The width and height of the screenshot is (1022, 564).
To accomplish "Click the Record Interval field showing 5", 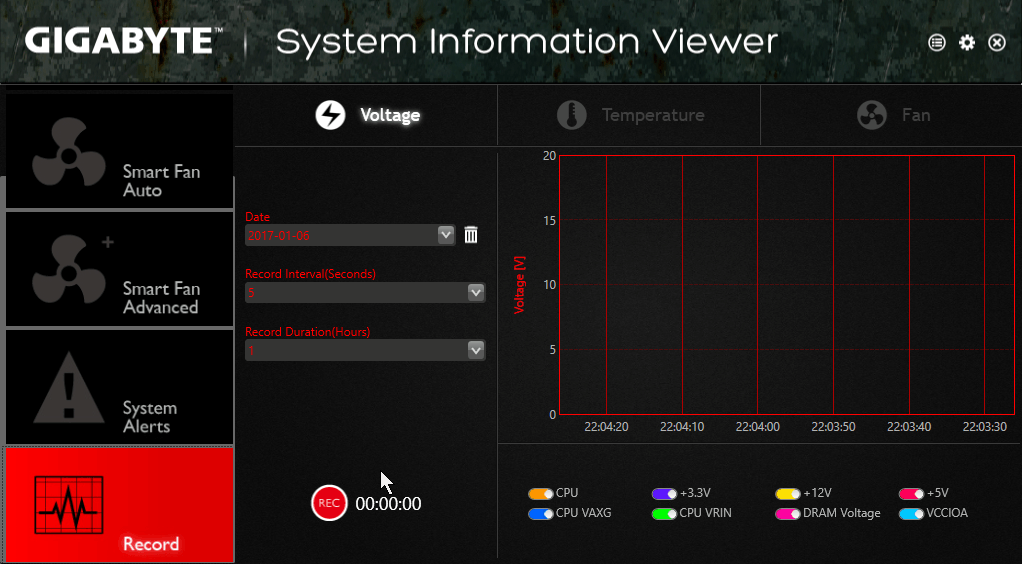I will pos(365,293).
